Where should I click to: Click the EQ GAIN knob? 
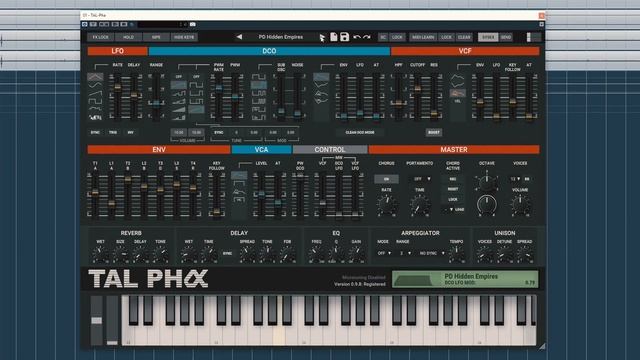pos(356,255)
